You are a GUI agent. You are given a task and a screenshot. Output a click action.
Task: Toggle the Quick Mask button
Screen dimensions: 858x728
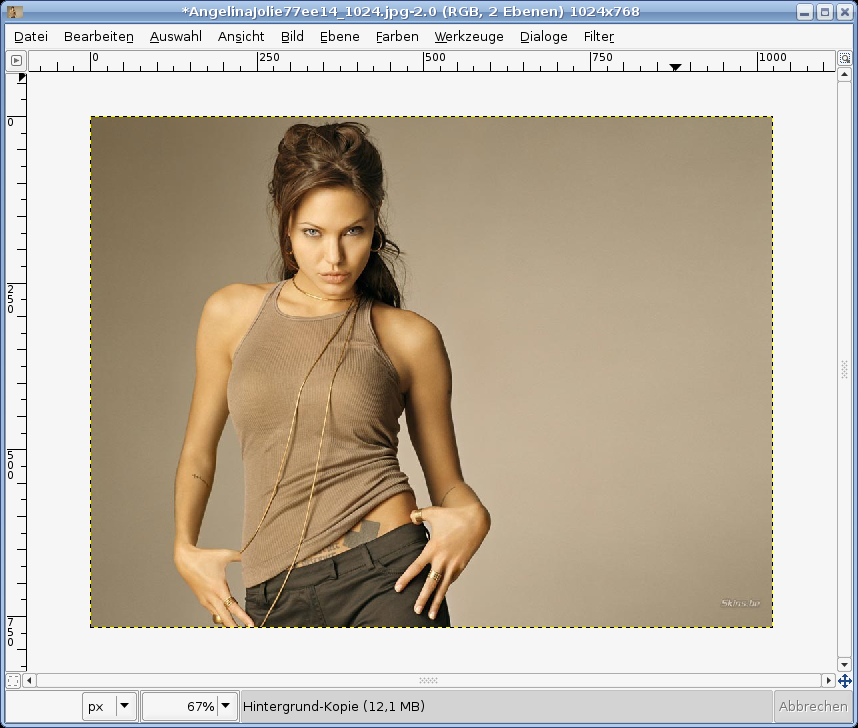[x=13, y=680]
